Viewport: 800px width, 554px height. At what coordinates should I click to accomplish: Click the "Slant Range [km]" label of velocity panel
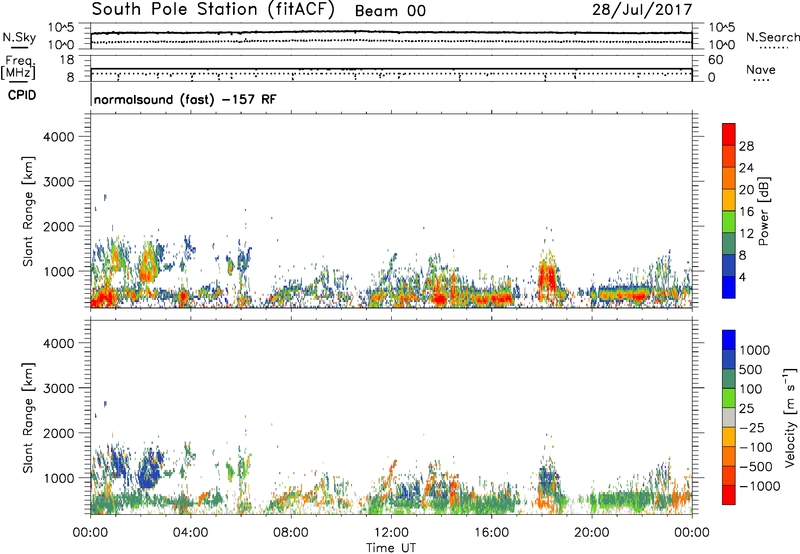point(28,418)
